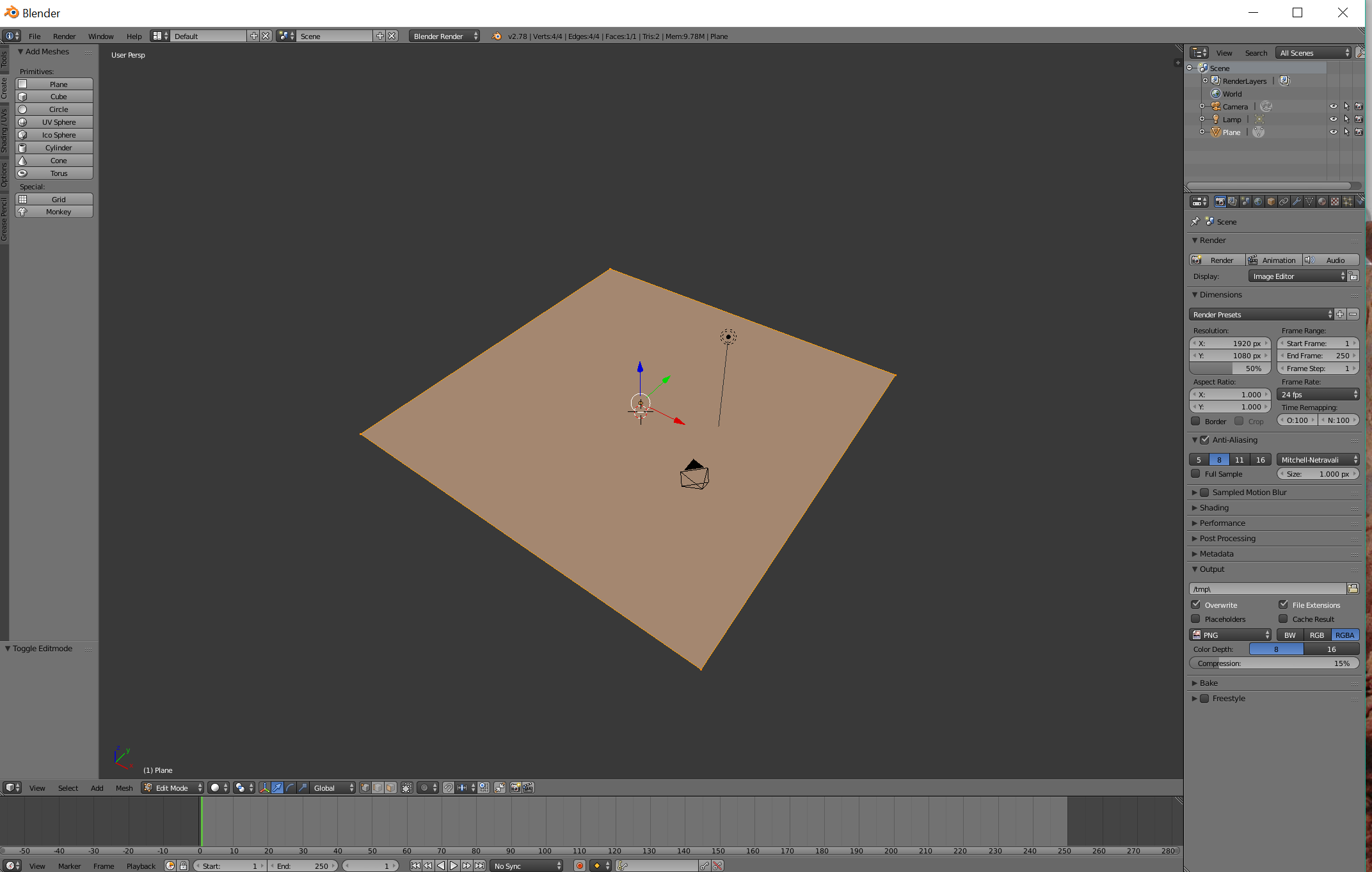Open the Texture checker properties tab
The image size is (1372, 872).
pos(1335,202)
